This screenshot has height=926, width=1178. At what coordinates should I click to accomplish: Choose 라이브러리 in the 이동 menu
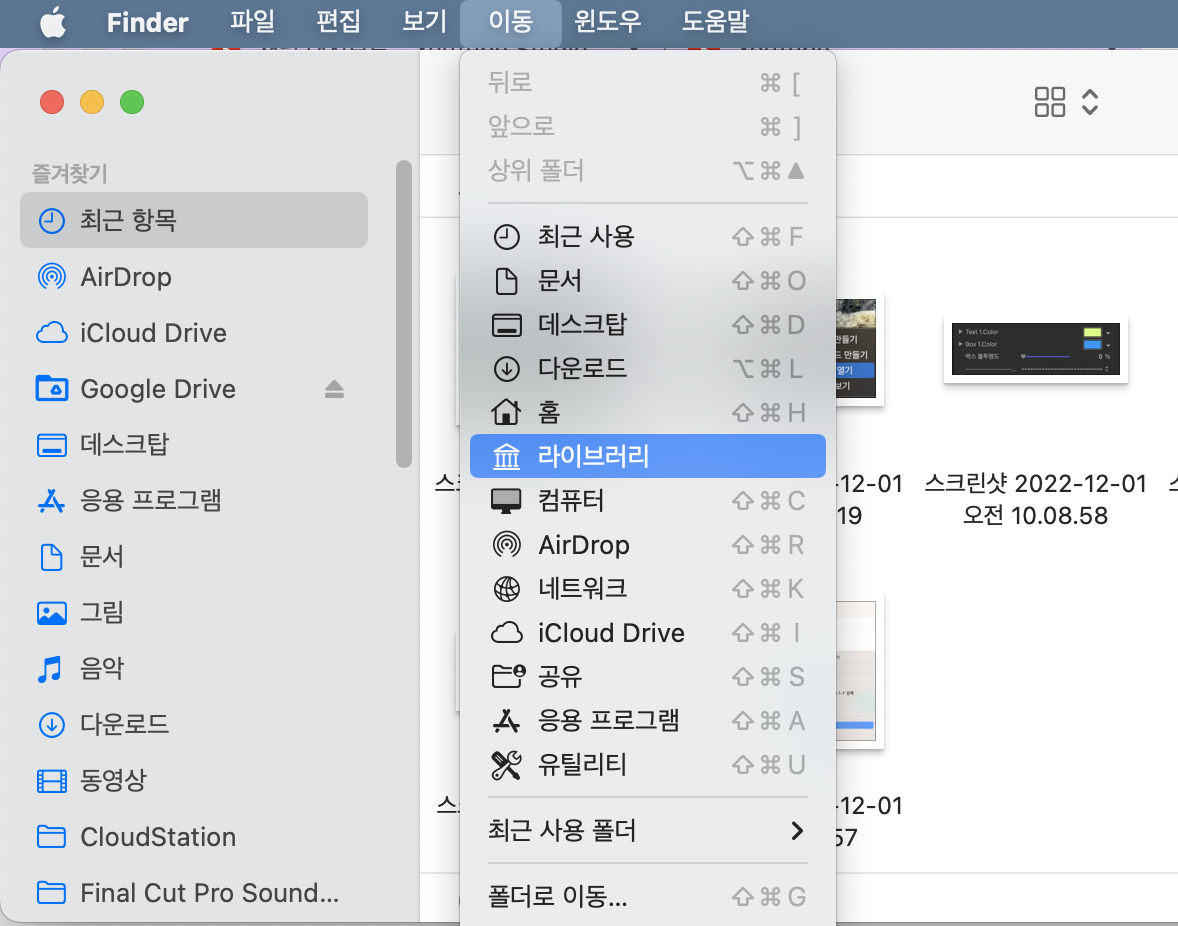(648, 456)
